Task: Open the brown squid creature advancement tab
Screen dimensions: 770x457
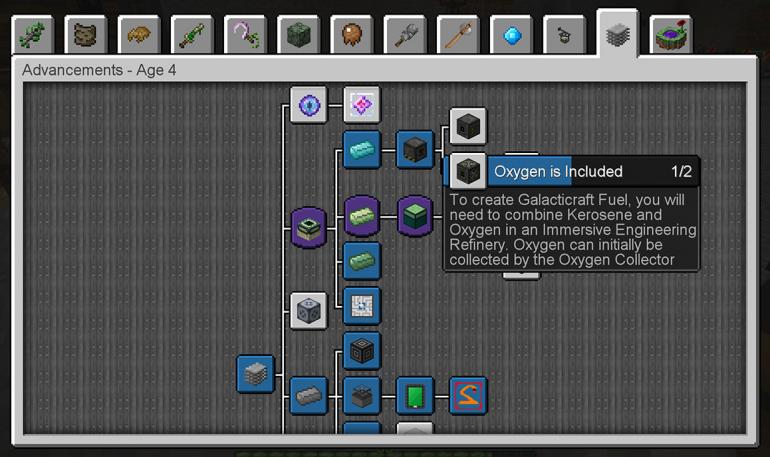Action: [352, 35]
